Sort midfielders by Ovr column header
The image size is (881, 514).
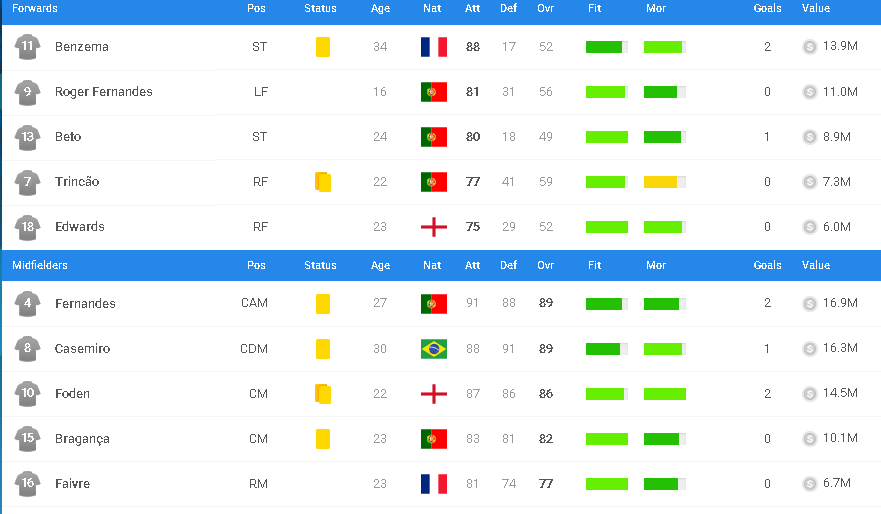click(x=546, y=265)
